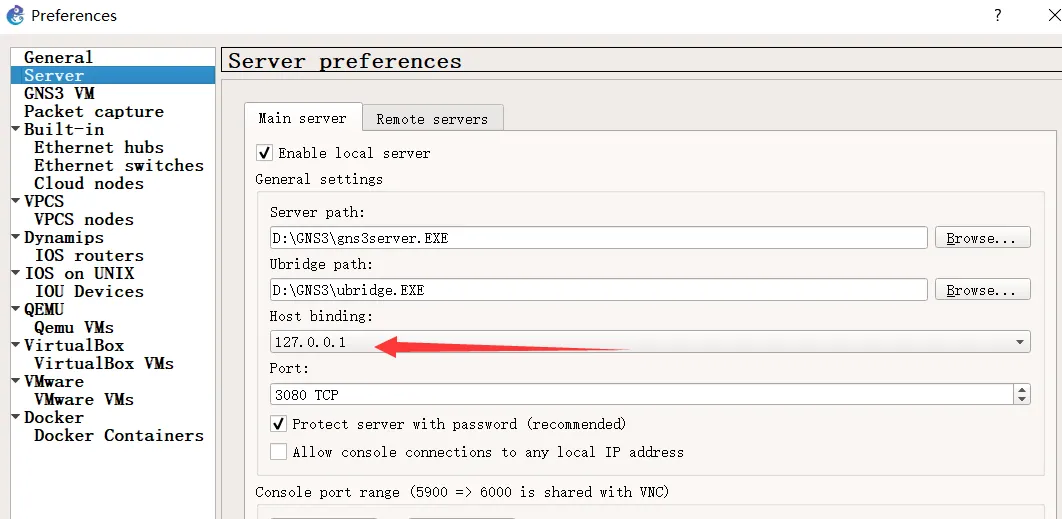The height and width of the screenshot is (519, 1062).
Task: Increase the Port value with up arrow
Action: 1022,389
